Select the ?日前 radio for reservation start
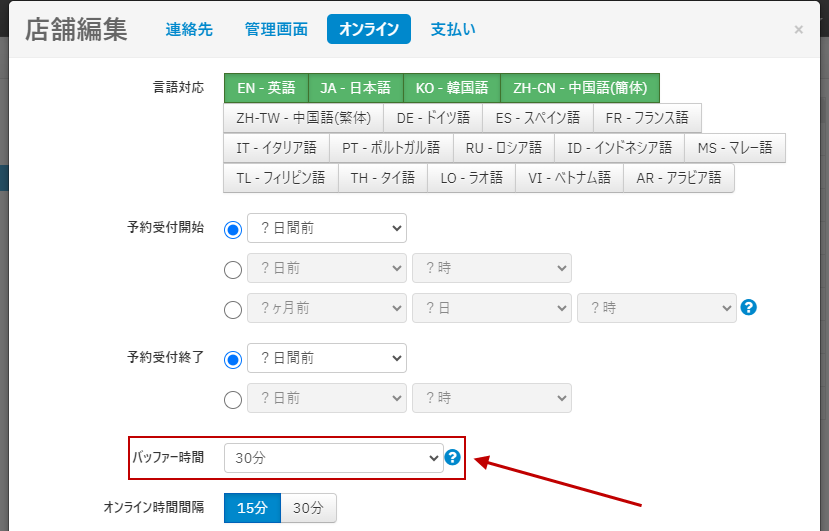The width and height of the screenshot is (829, 531). click(x=233, y=269)
